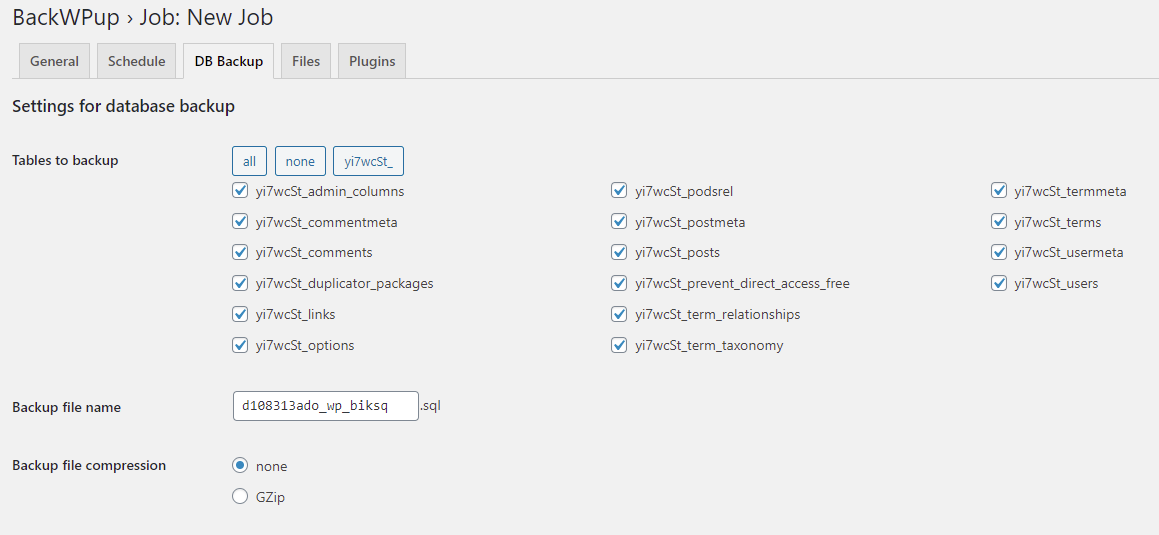The width and height of the screenshot is (1159, 535).
Task: Go to the Plugins tab
Action: click(372, 61)
